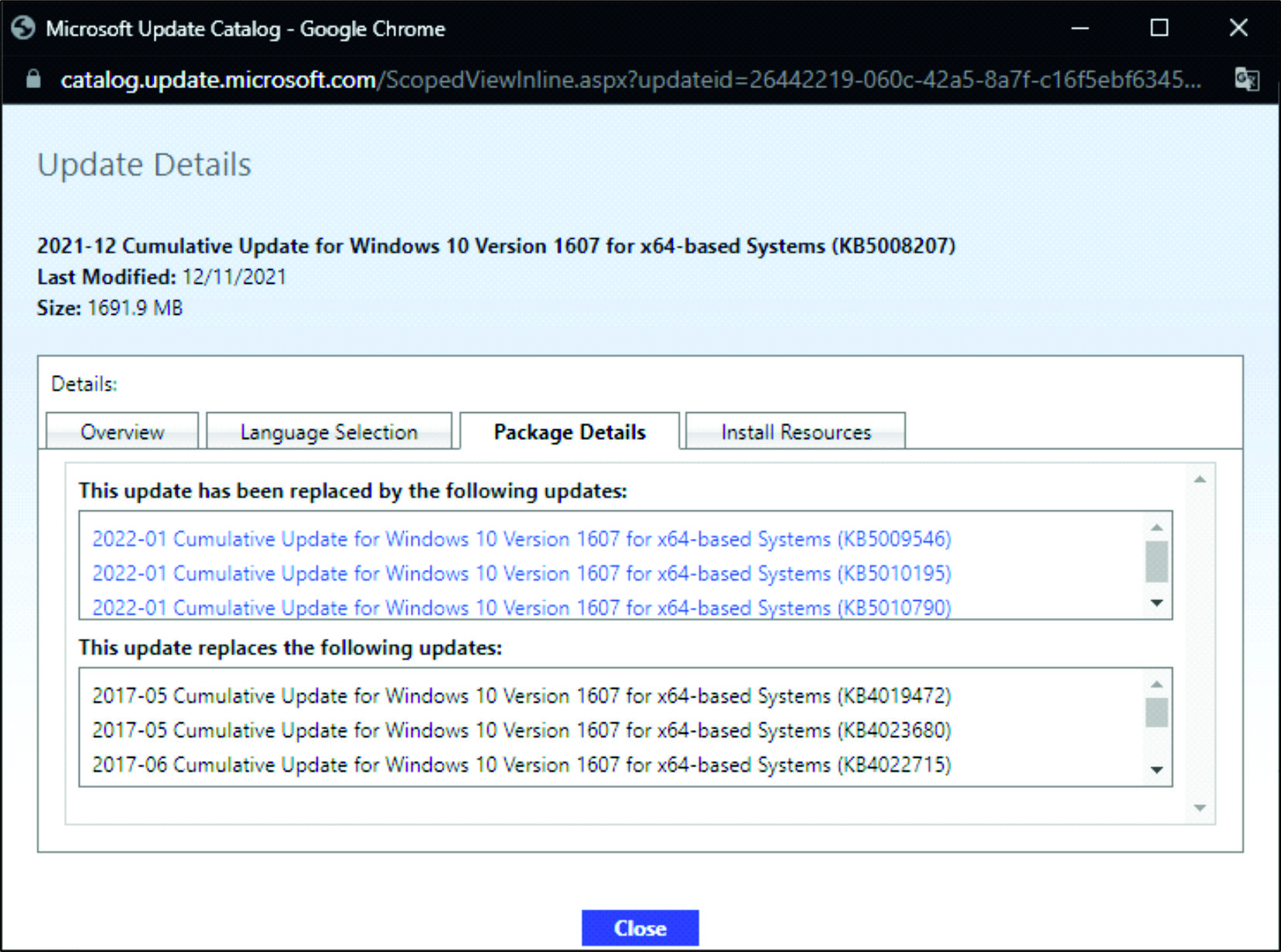Click the replaces list scrollbar thumb

coord(1156,712)
